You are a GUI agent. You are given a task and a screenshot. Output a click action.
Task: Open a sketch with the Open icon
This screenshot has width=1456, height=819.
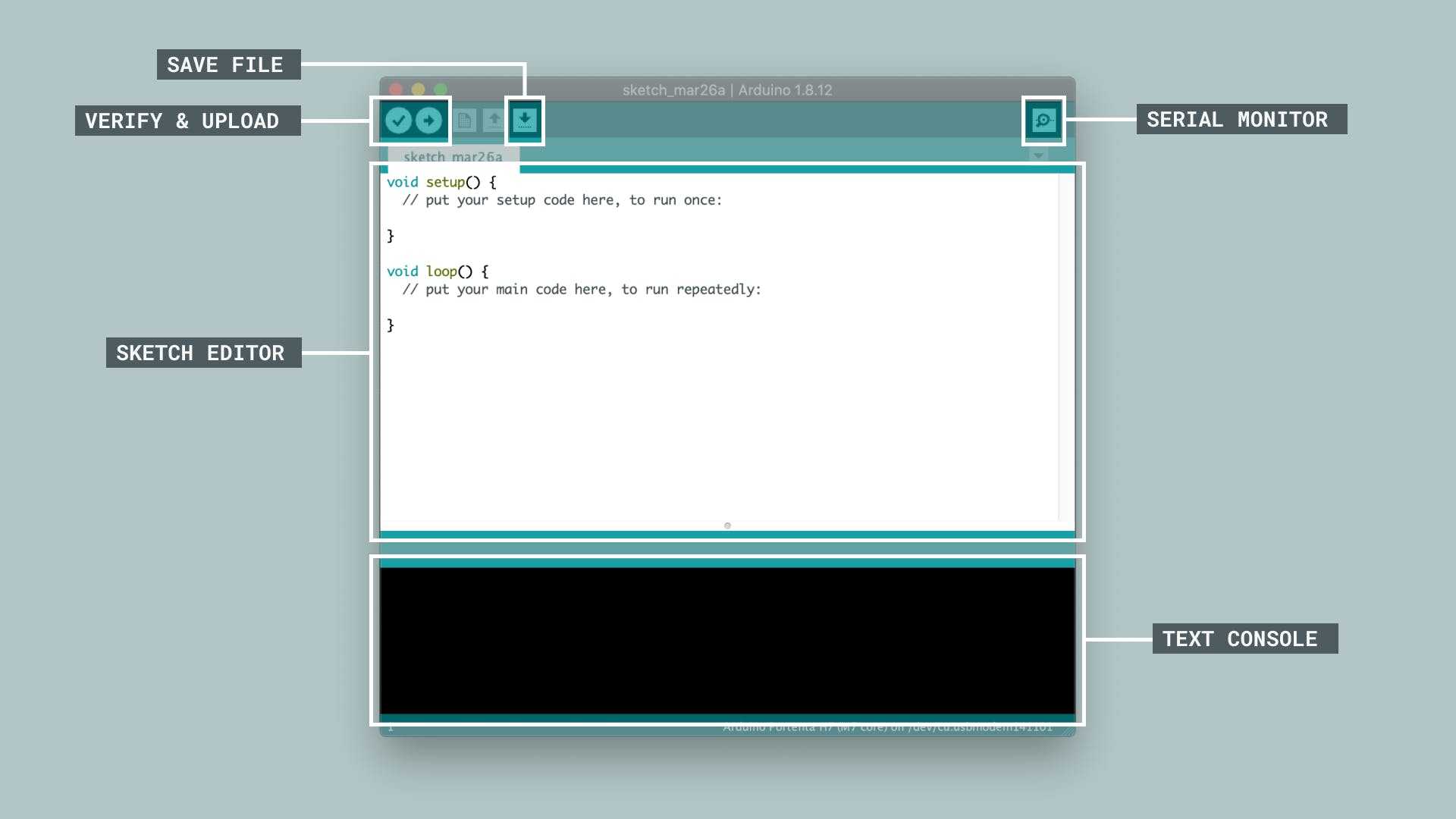494,121
